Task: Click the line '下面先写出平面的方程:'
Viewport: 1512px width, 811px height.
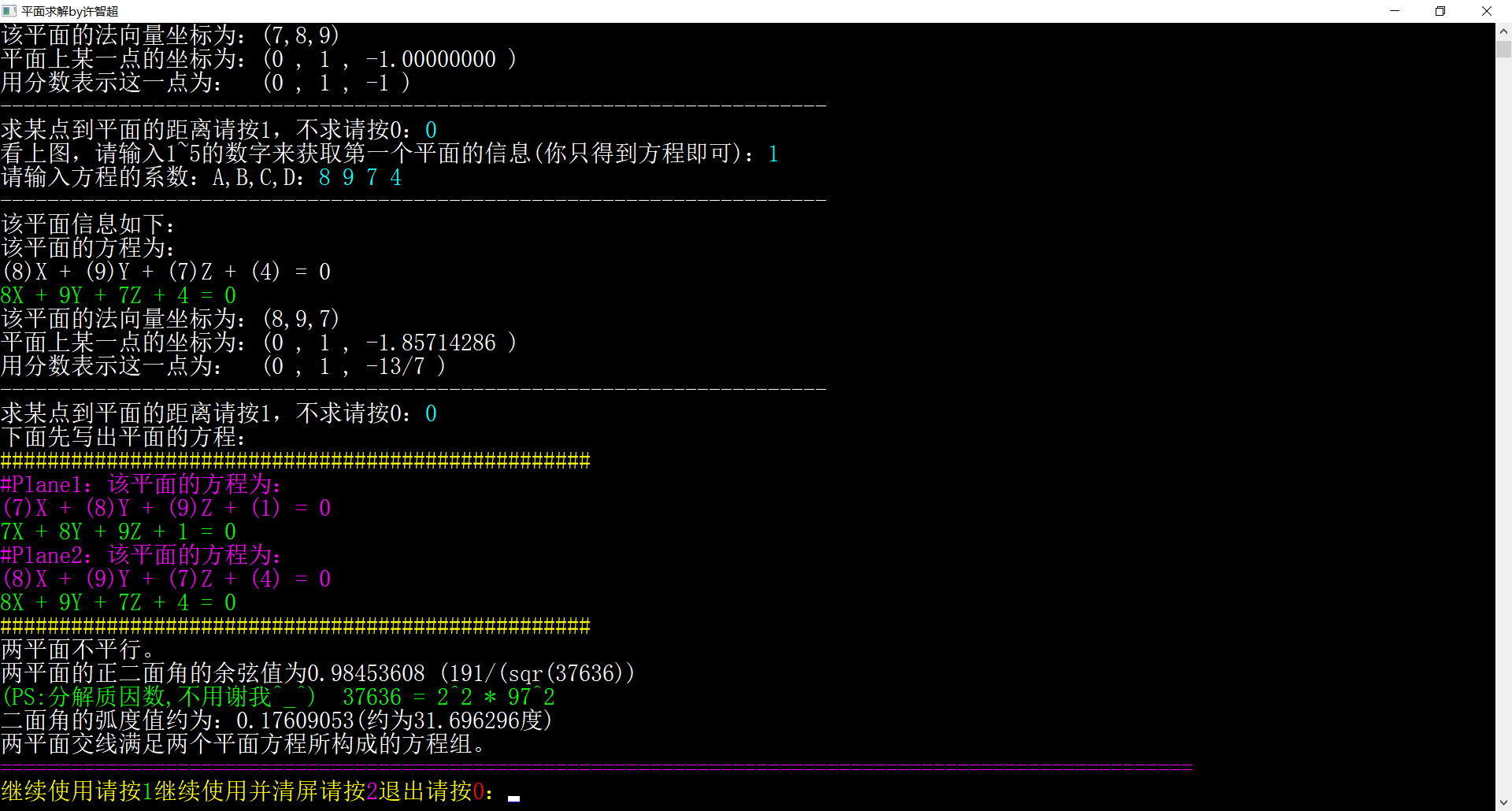Action: tap(123, 437)
